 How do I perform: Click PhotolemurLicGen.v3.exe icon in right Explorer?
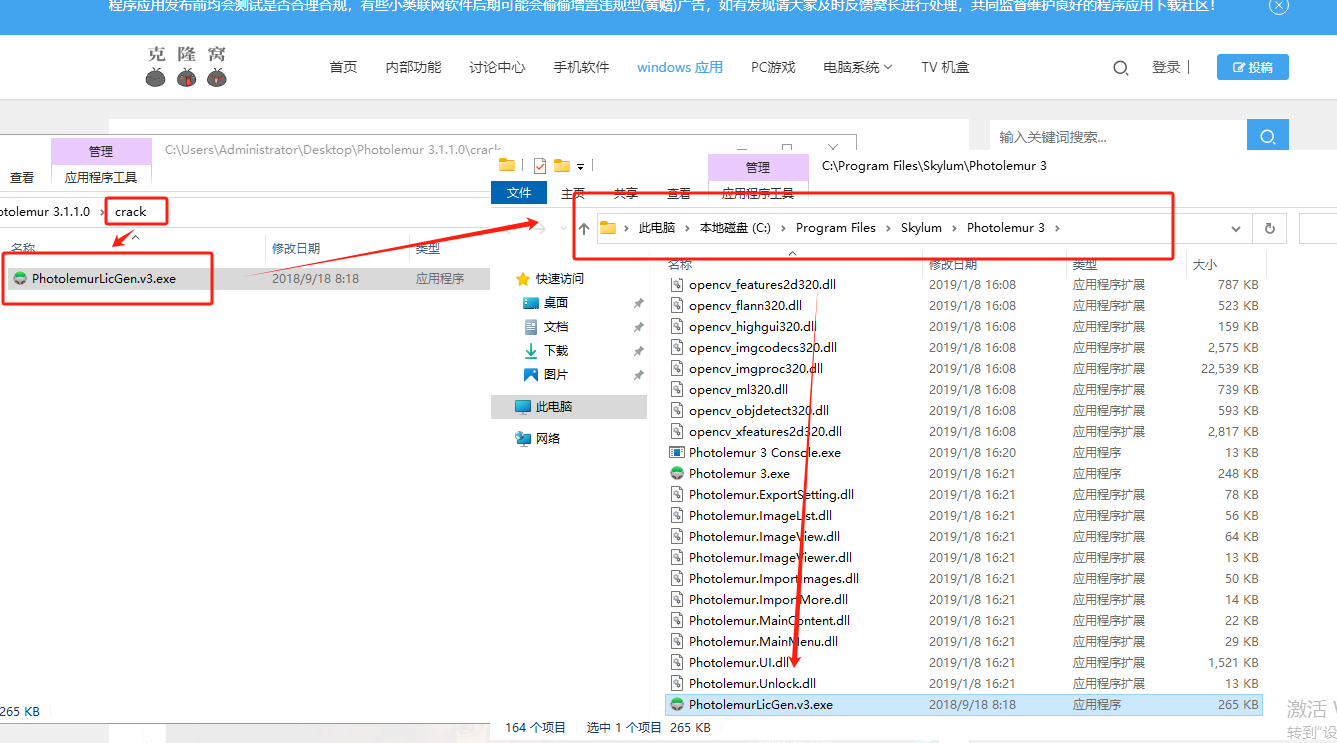(677, 705)
